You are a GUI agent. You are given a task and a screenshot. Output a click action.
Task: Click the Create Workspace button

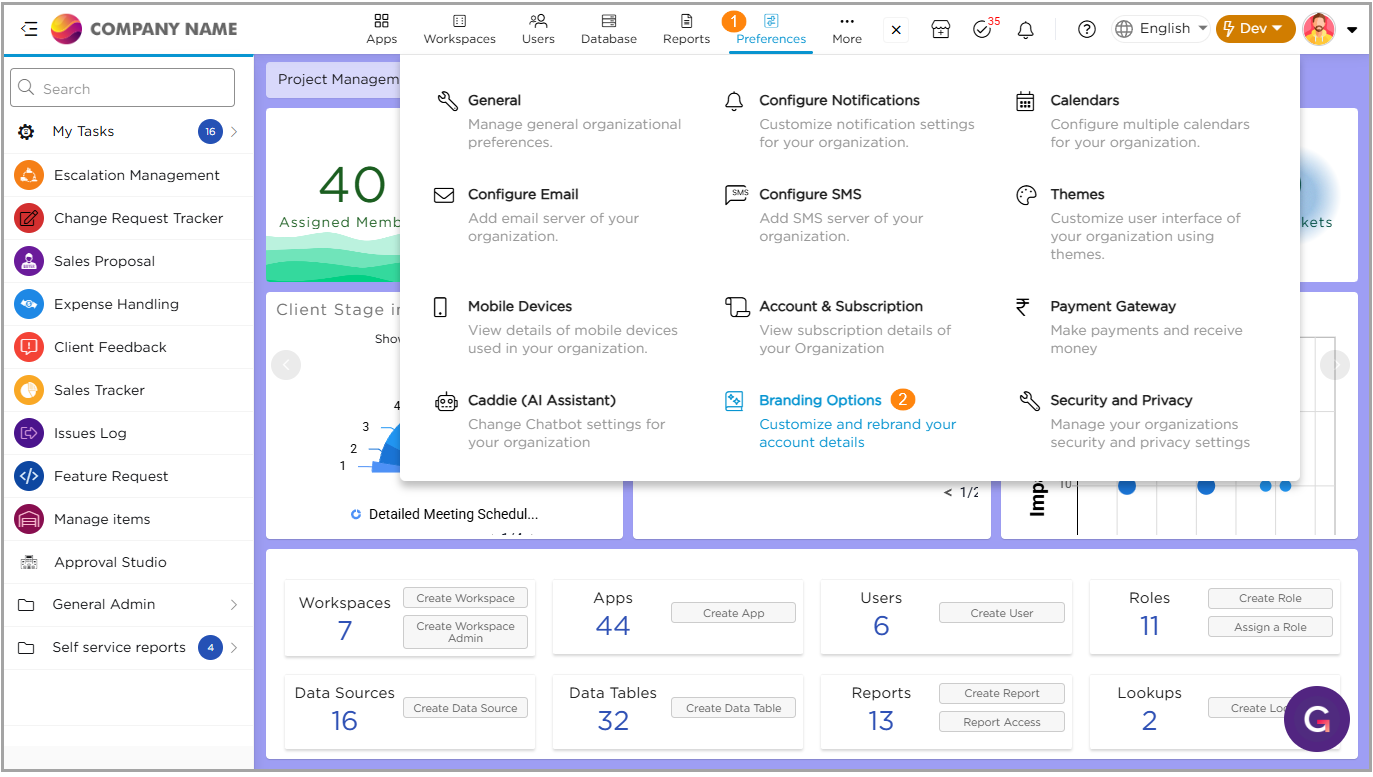coord(465,598)
